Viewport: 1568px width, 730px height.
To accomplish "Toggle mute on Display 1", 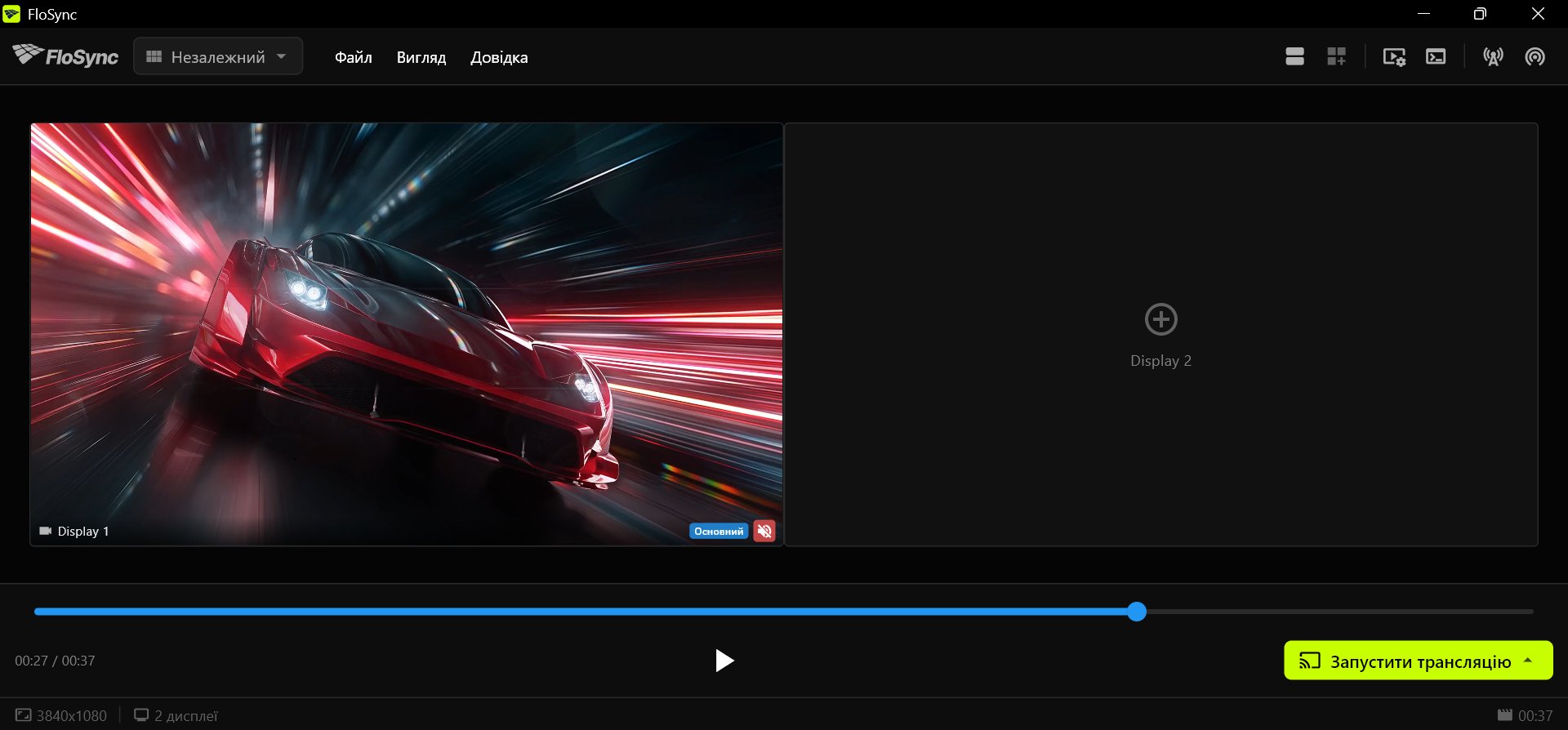I will coord(764,532).
